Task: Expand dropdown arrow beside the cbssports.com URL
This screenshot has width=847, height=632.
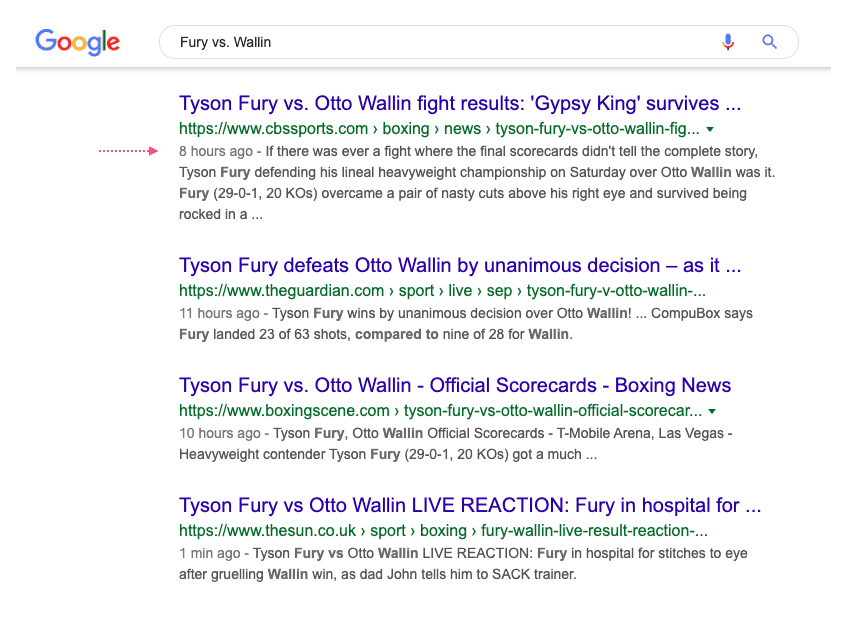Action: pos(710,130)
